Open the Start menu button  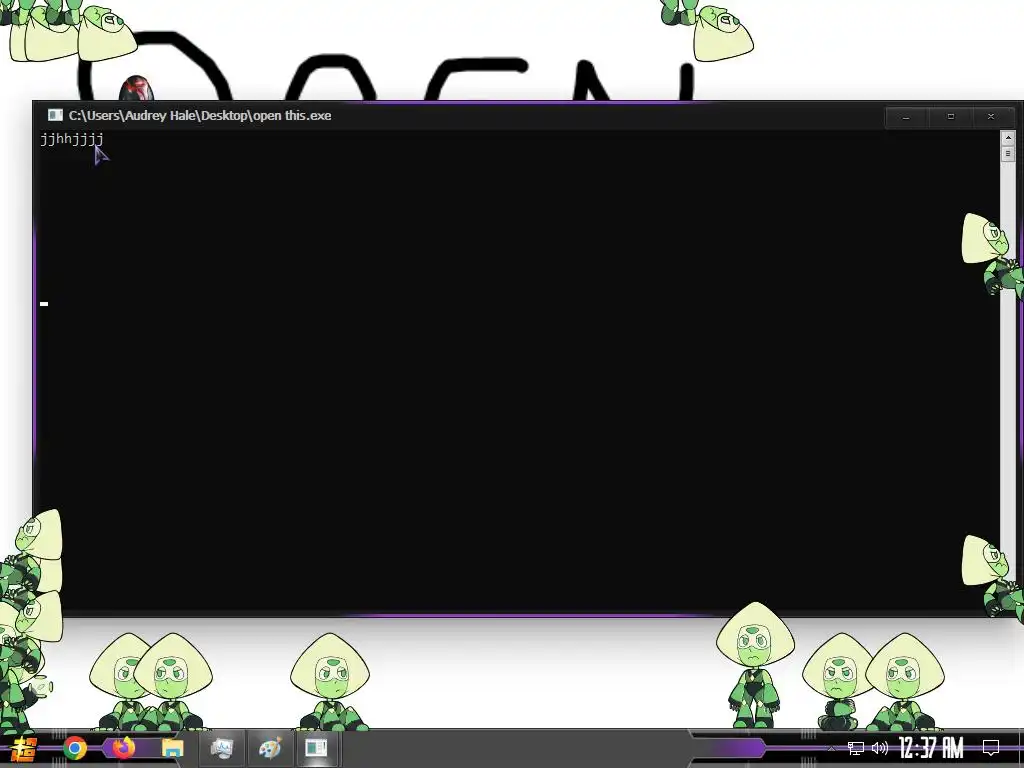point(24,748)
